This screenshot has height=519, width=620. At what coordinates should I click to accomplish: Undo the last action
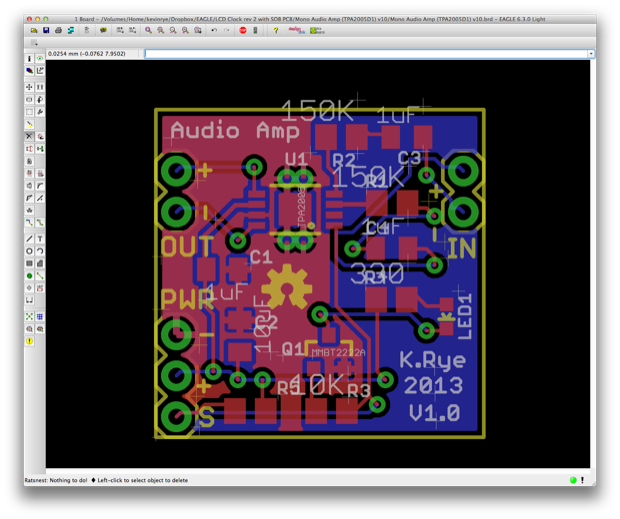point(214,30)
